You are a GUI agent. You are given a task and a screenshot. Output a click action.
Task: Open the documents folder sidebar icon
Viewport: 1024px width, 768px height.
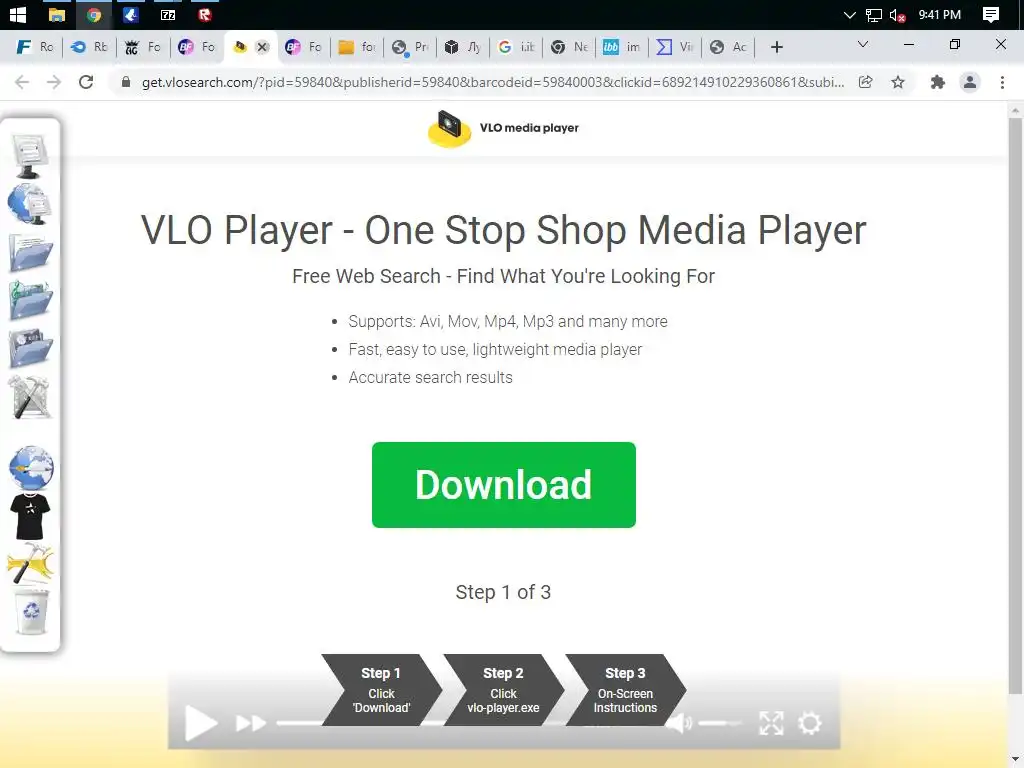click(30, 252)
